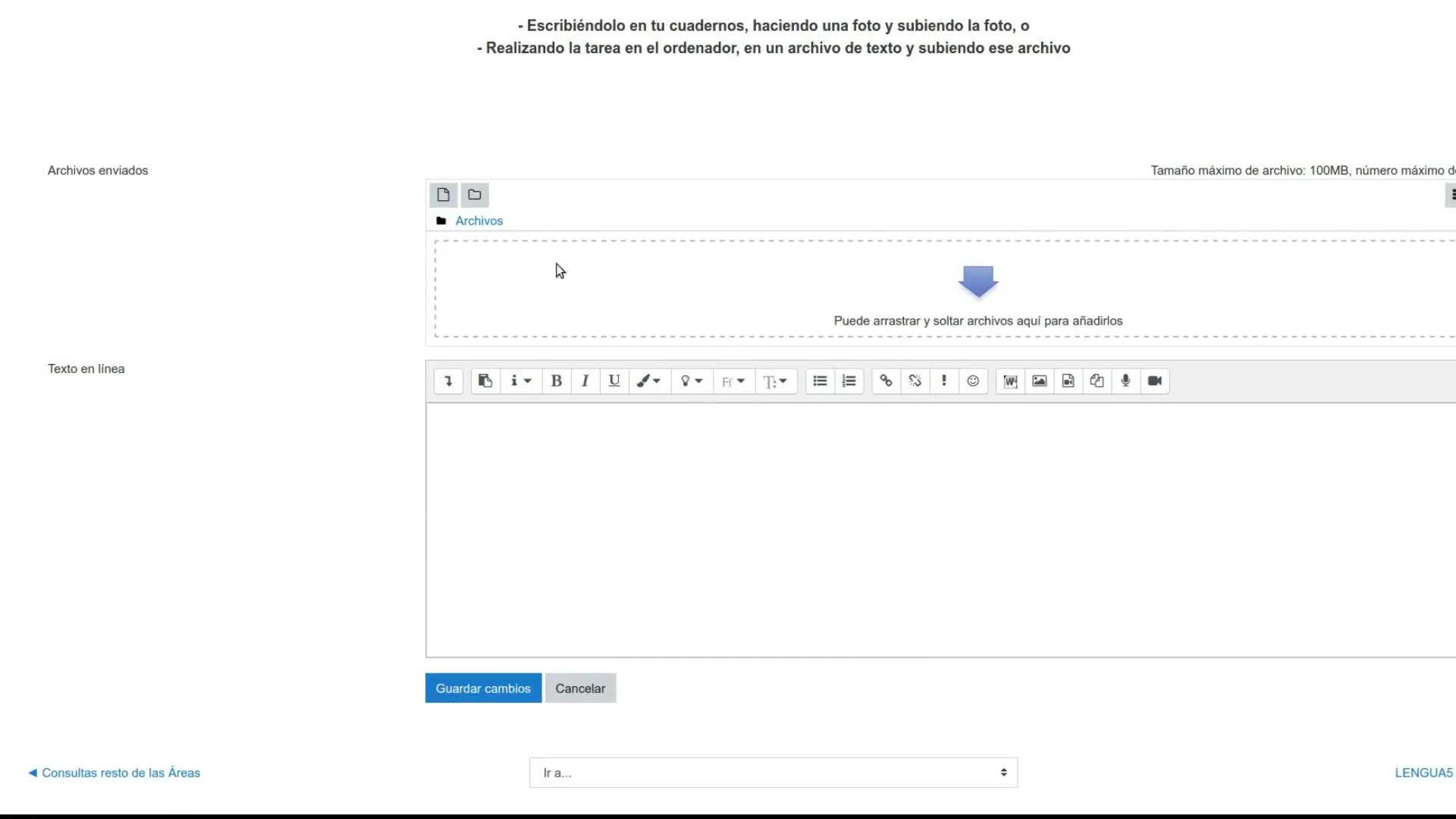Open the font color brush dropdown

coord(648,381)
